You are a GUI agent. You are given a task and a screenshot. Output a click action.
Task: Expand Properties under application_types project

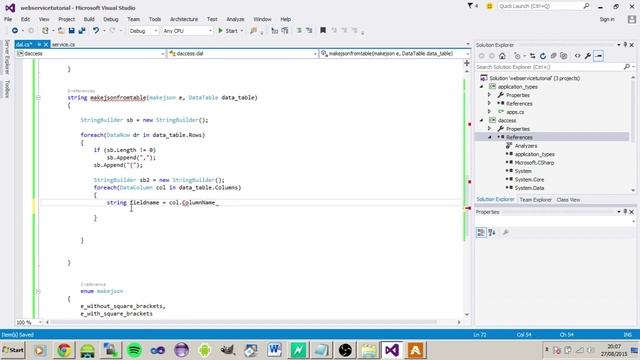pyautogui.click(x=489, y=95)
